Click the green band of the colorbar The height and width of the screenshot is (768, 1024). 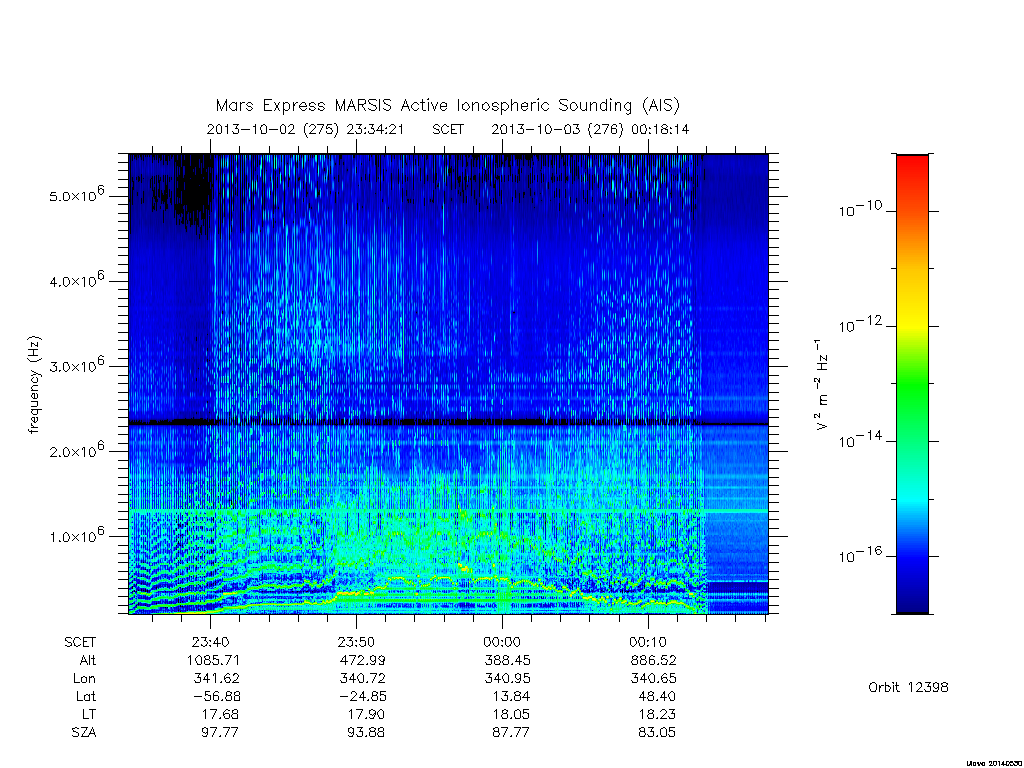coord(912,385)
